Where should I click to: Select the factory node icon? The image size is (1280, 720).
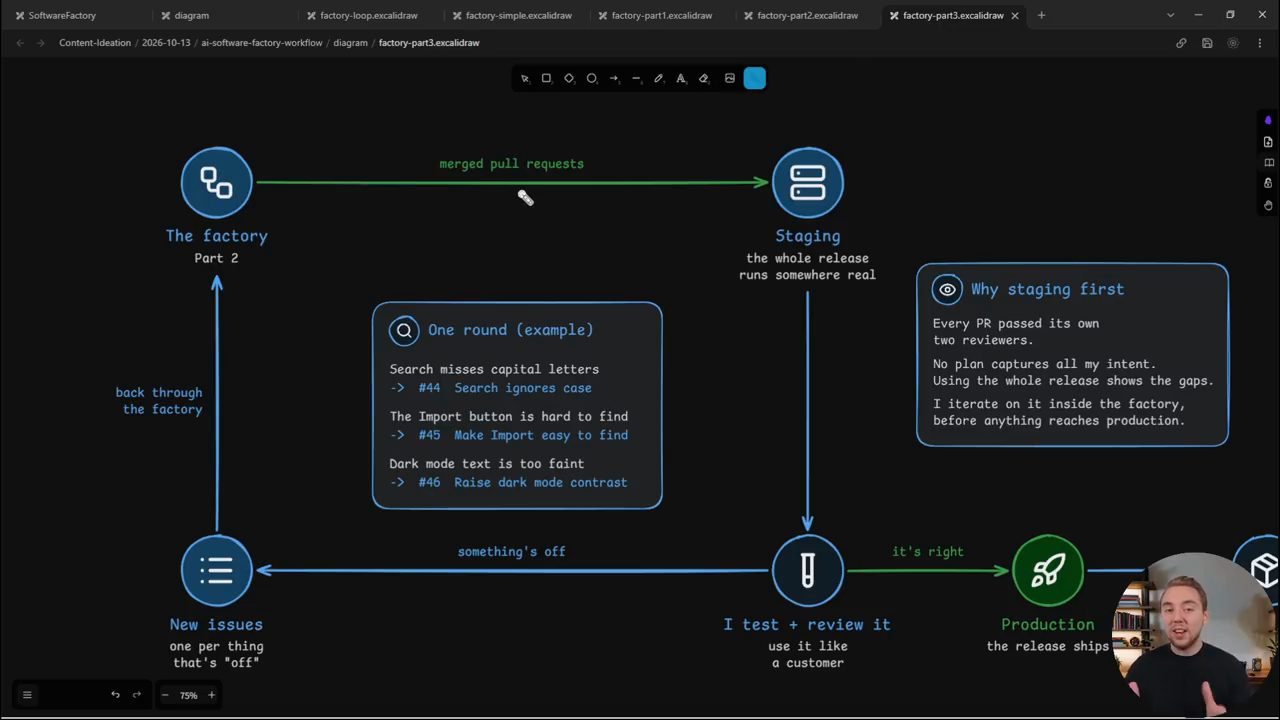point(217,182)
